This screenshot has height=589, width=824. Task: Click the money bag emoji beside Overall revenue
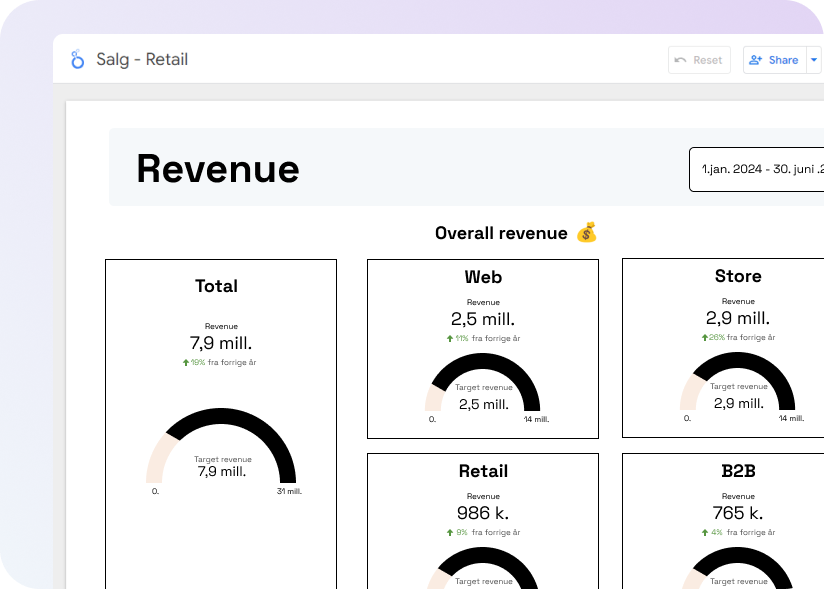[x=586, y=233]
